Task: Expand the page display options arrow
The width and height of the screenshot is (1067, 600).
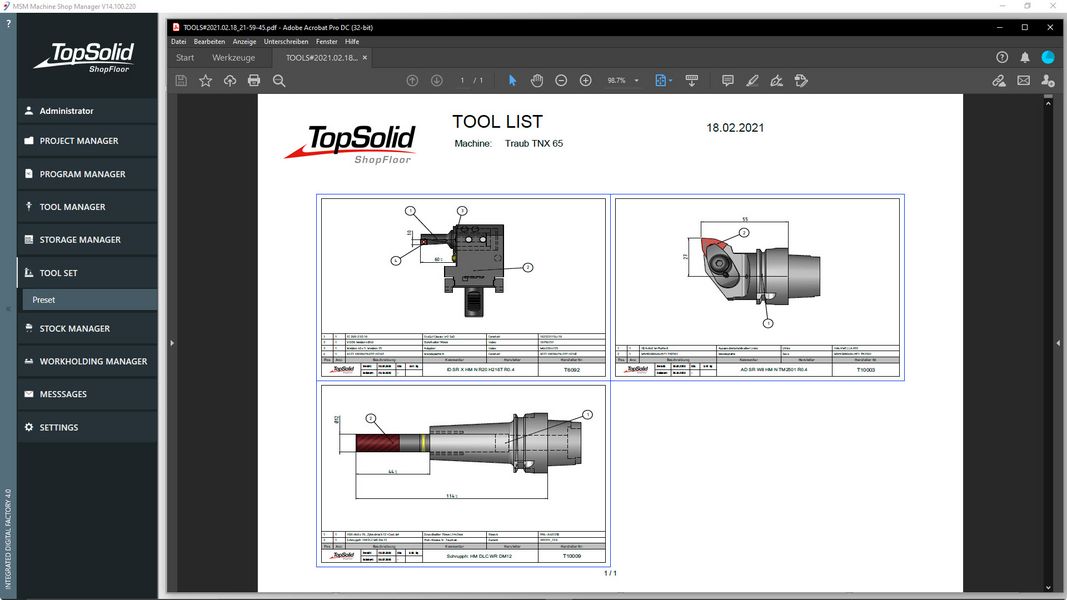Action: point(670,80)
